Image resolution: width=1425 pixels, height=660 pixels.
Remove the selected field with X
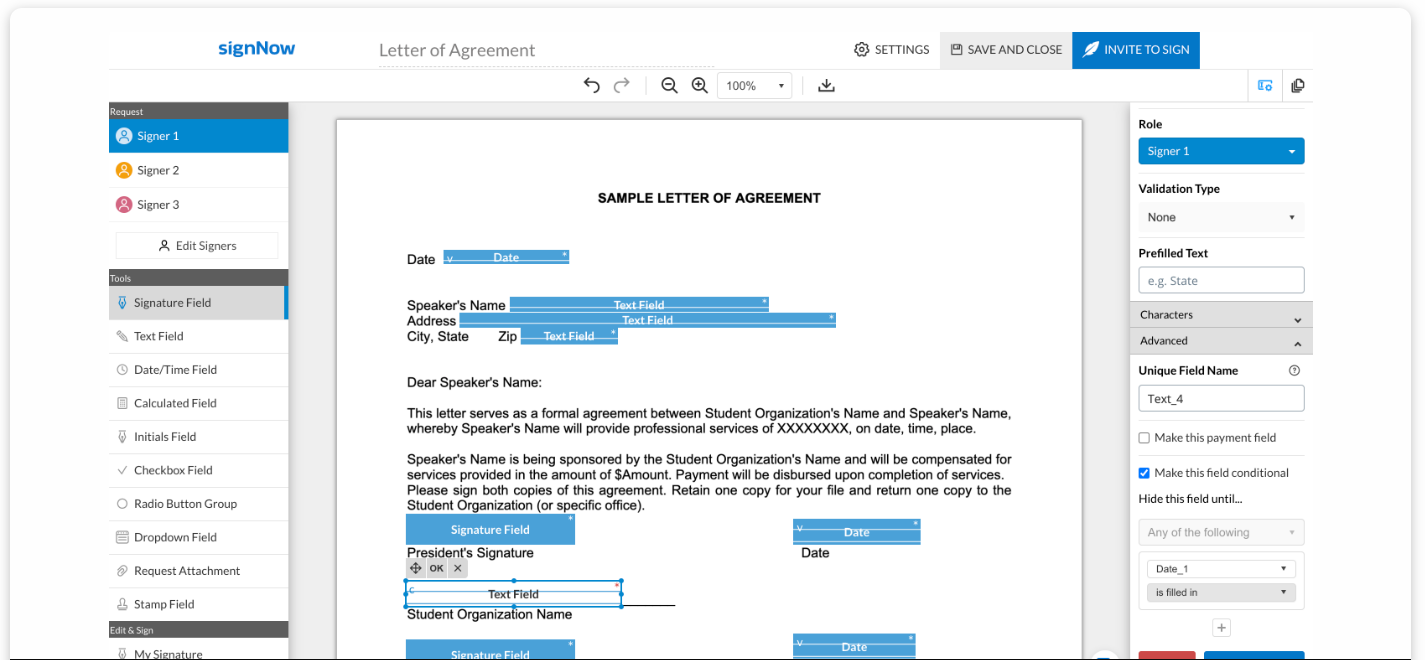pyautogui.click(x=457, y=568)
